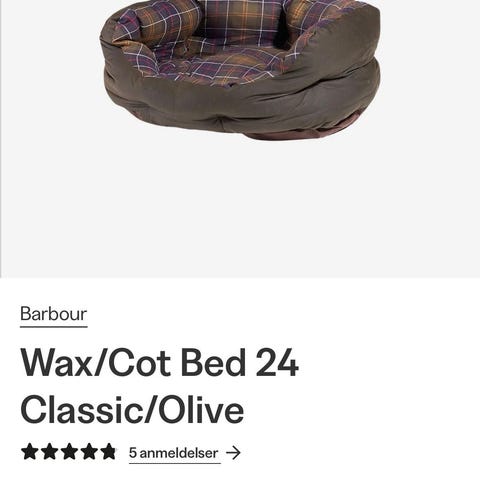Click the fourth rating star
The width and height of the screenshot is (480, 480).
click(x=88, y=452)
